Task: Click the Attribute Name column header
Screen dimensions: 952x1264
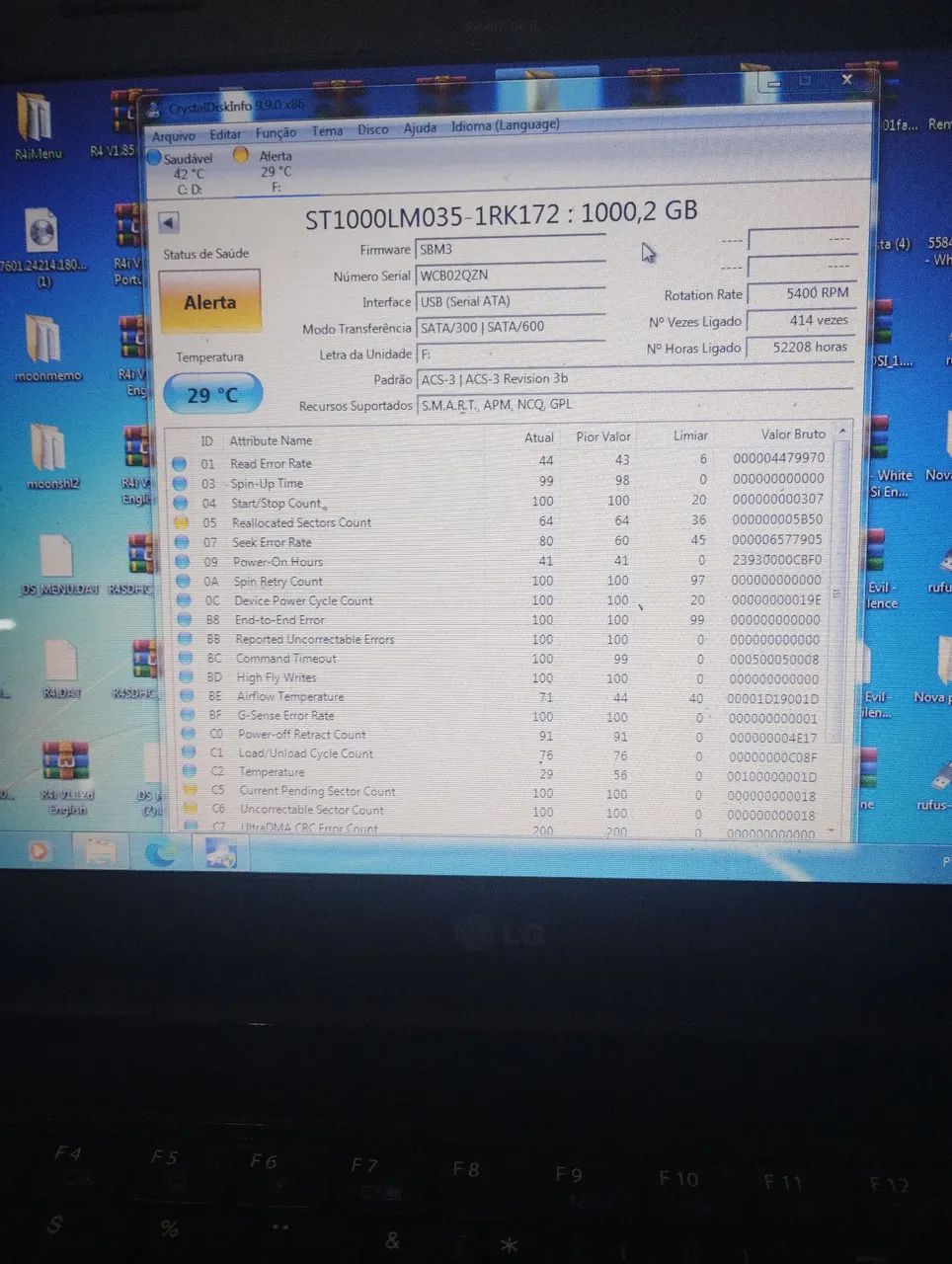Action: pos(271,440)
